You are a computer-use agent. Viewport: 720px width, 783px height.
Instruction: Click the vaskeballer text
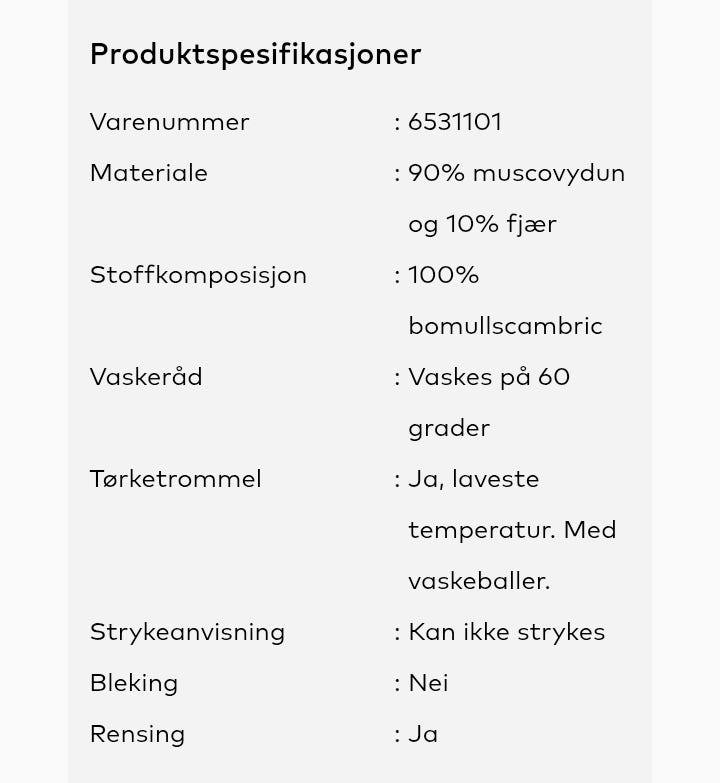(x=479, y=581)
